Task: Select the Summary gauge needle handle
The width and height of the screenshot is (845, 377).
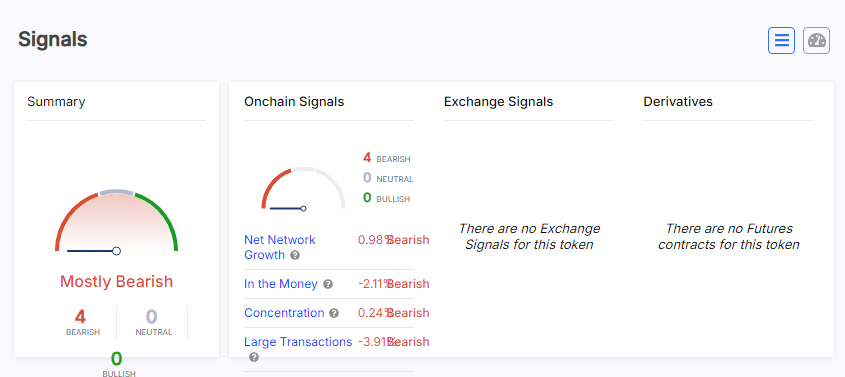Action: [116, 251]
